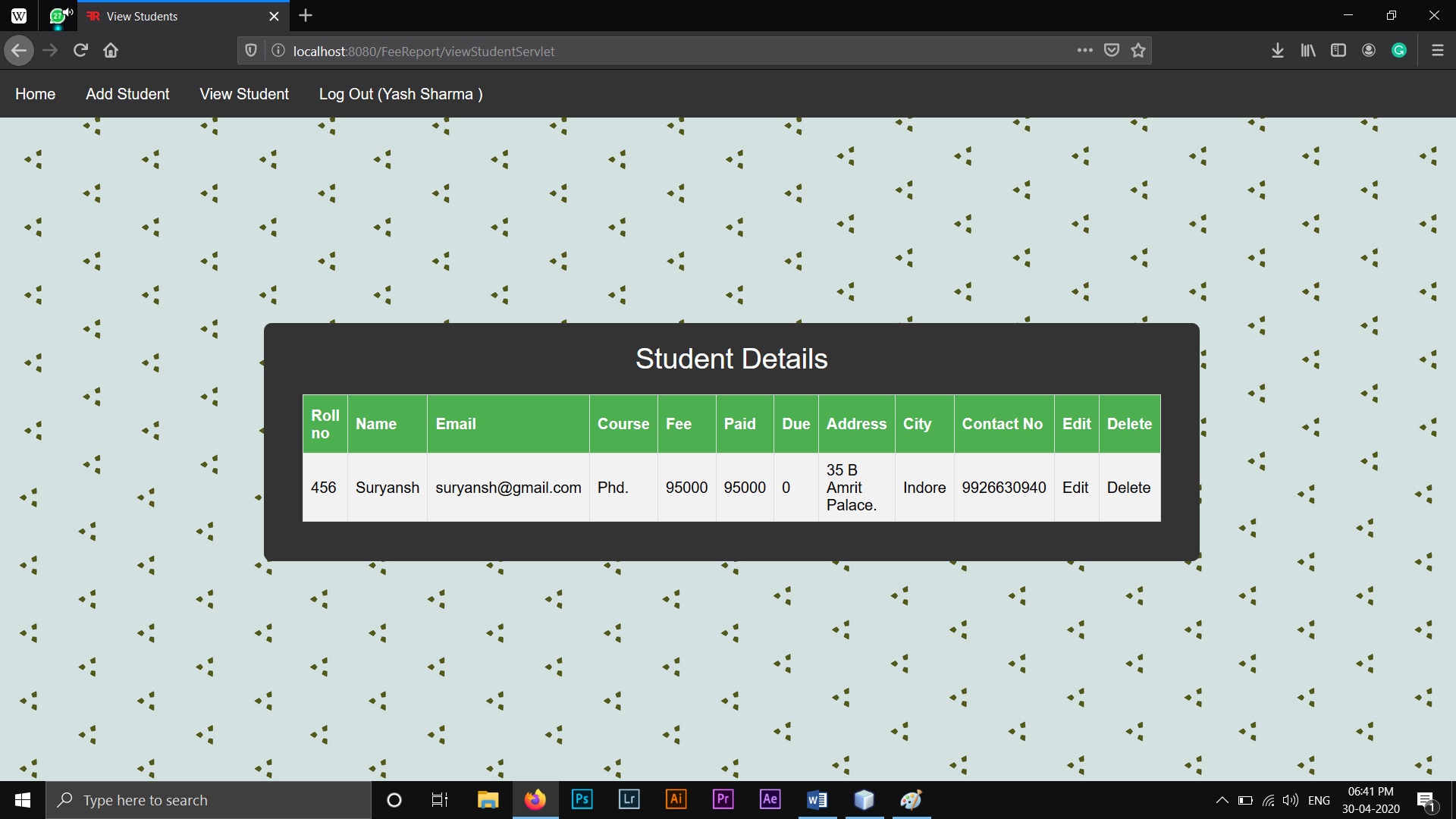This screenshot has width=1456, height=819.
Task: Click the browser reload icon
Action: pyautogui.click(x=80, y=51)
